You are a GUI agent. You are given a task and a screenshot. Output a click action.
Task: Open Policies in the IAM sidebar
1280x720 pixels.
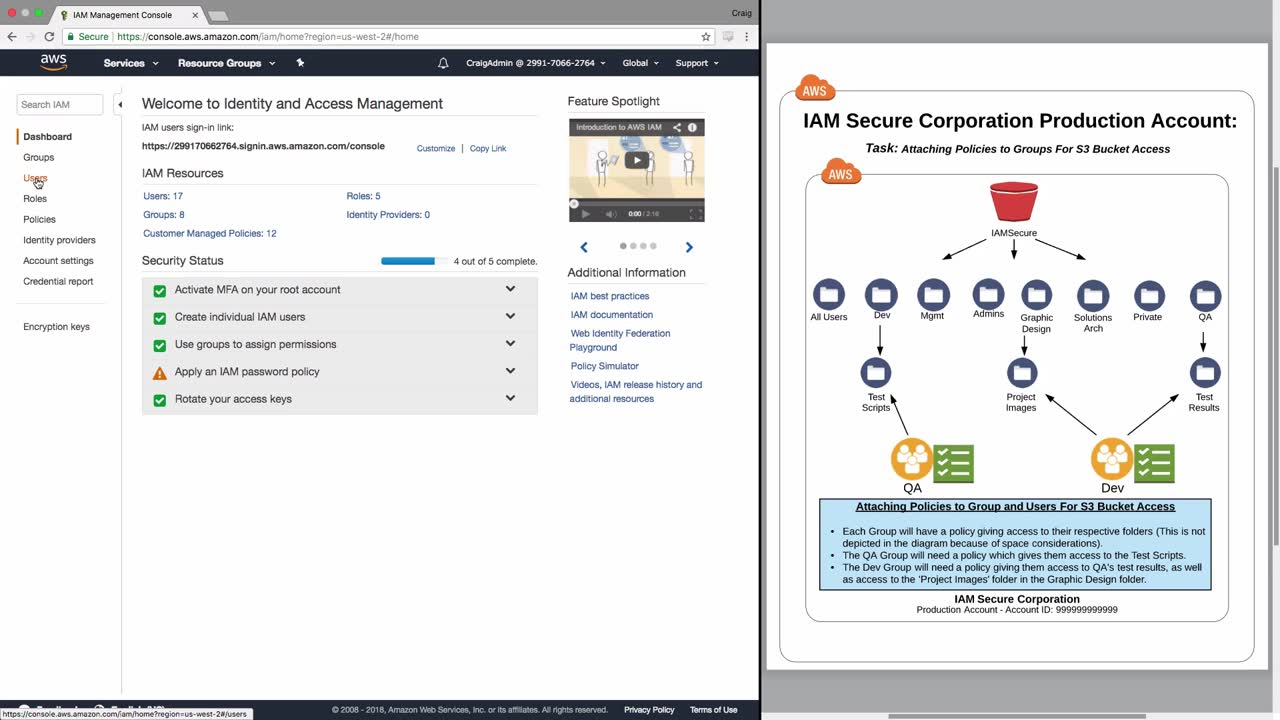click(x=40, y=219)
